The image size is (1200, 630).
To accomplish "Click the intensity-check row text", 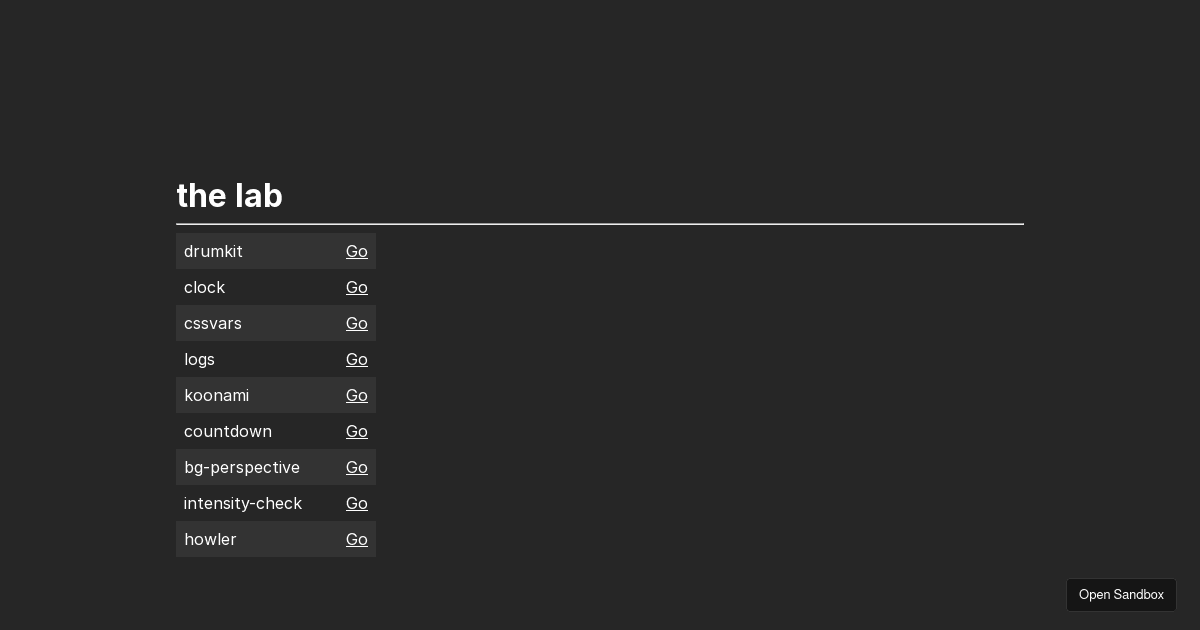I will [x=243, y=503].
